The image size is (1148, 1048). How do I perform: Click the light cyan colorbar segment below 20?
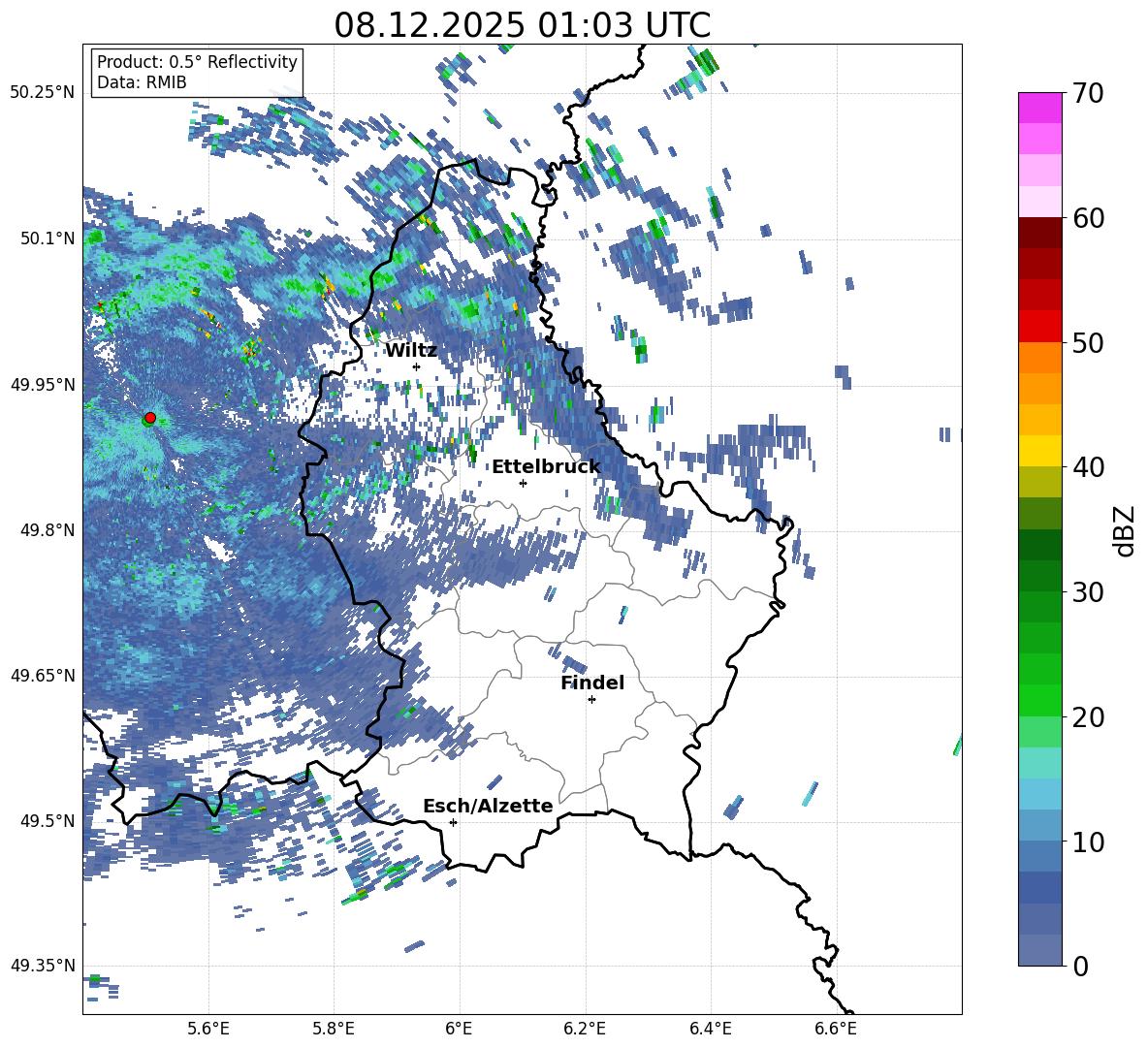(x=1039, y=763)
